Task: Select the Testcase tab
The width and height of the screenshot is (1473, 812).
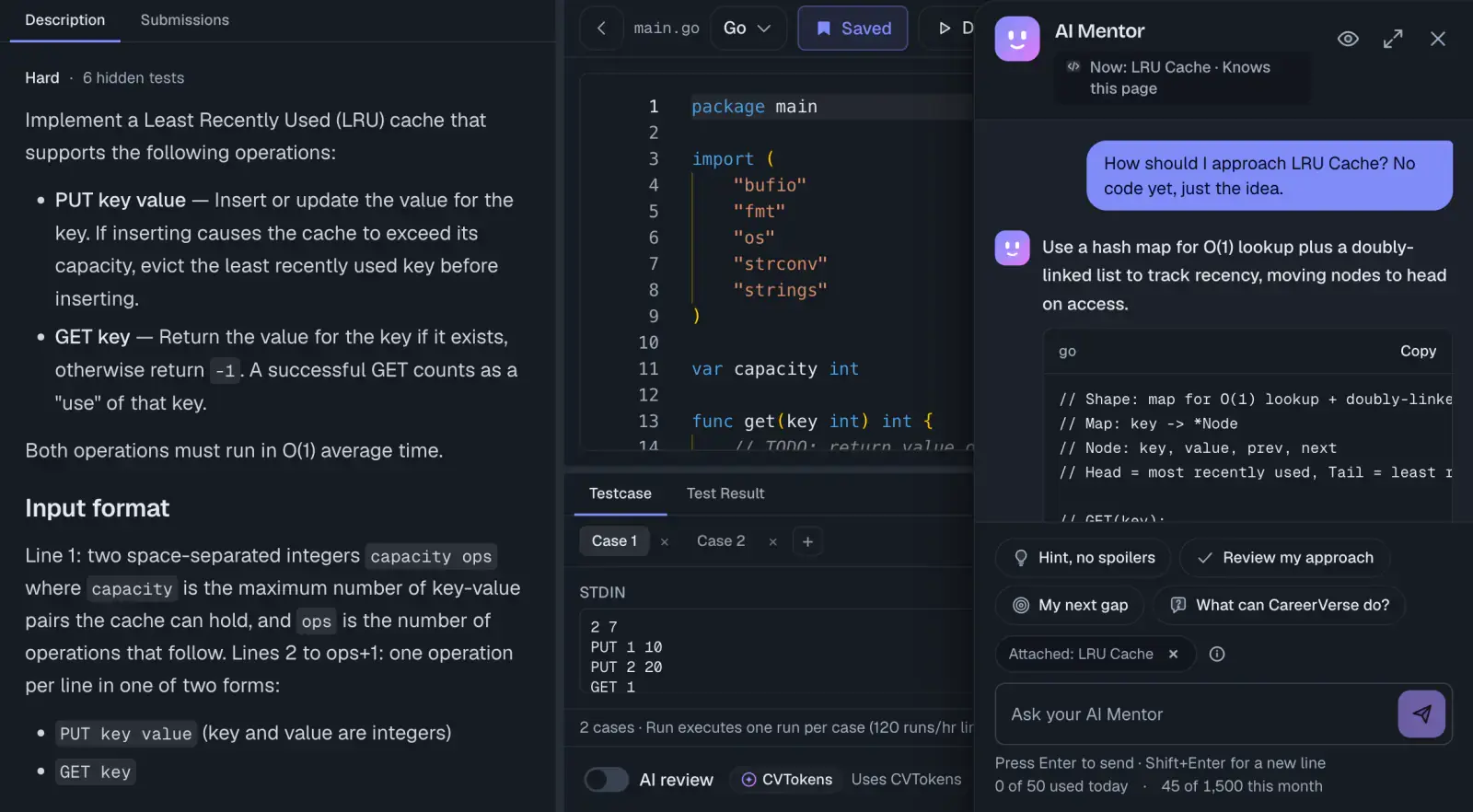Action: pyautogui.click(x=620, y=493)
